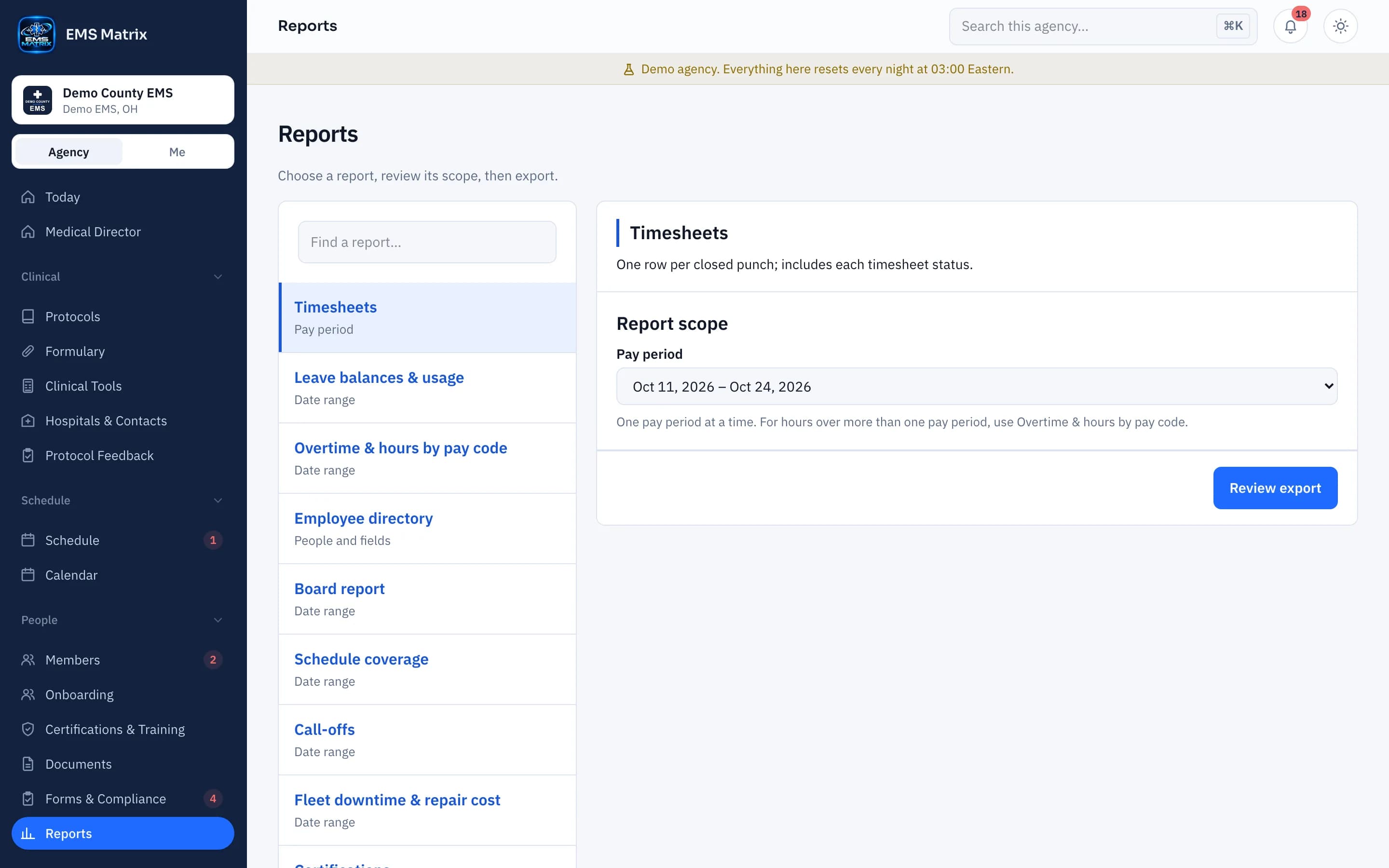Open the Pay period dropdown
Image resolution: width=1389 pixels, height=868 pixels.
tap(976, 386)
